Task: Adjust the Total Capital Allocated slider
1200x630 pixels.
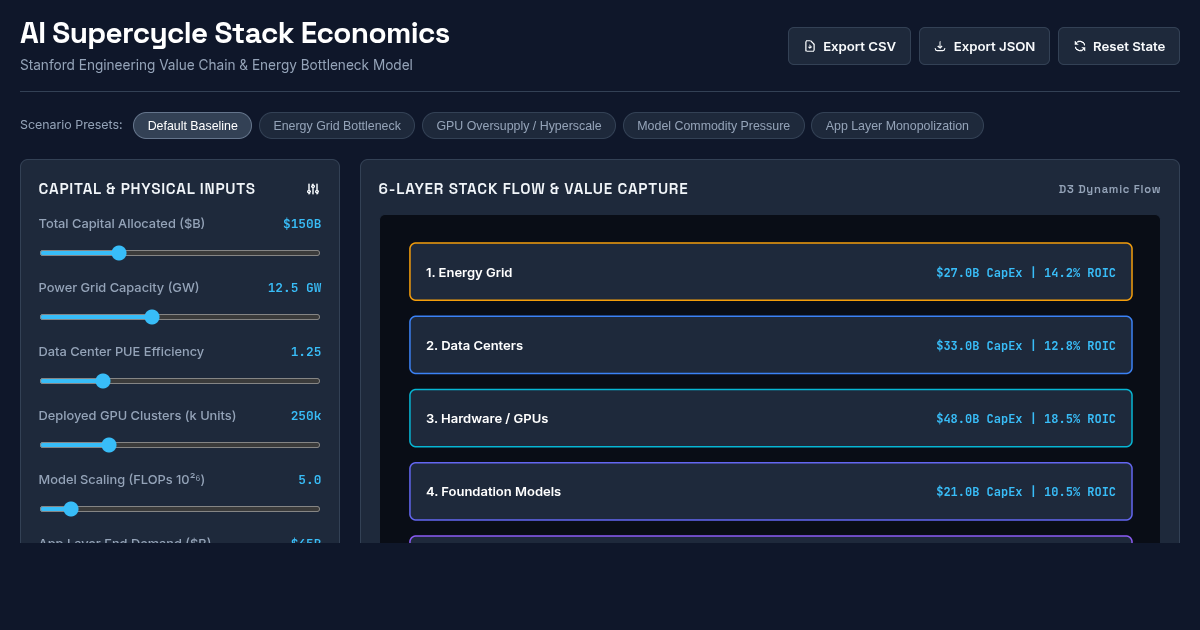Action: click(x=180, y=253)
